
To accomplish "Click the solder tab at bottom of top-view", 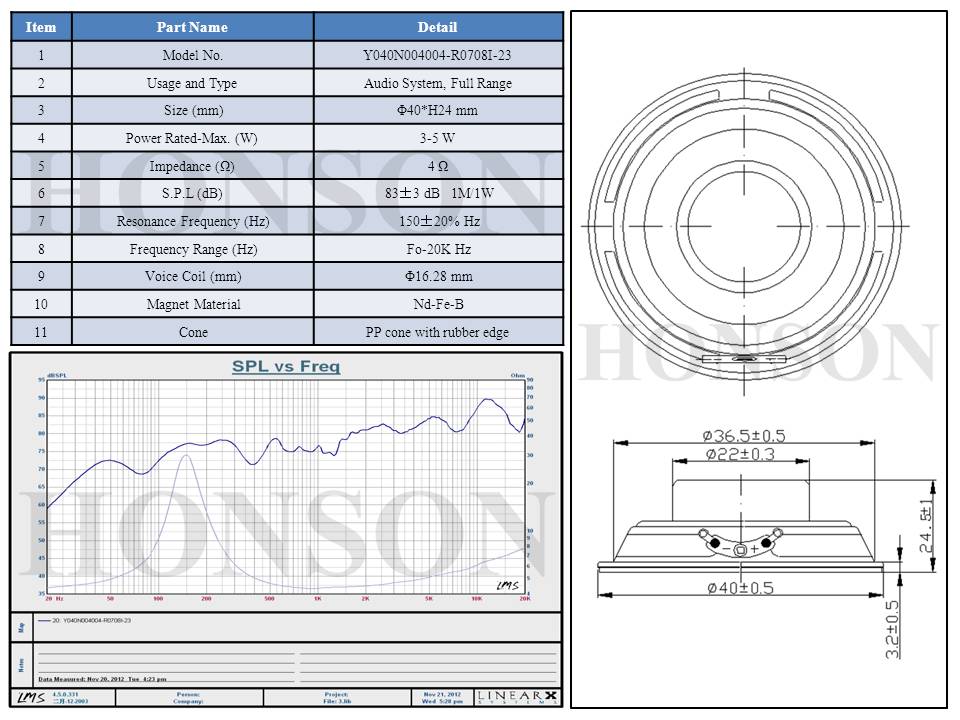I will click(x=743, y=357).
